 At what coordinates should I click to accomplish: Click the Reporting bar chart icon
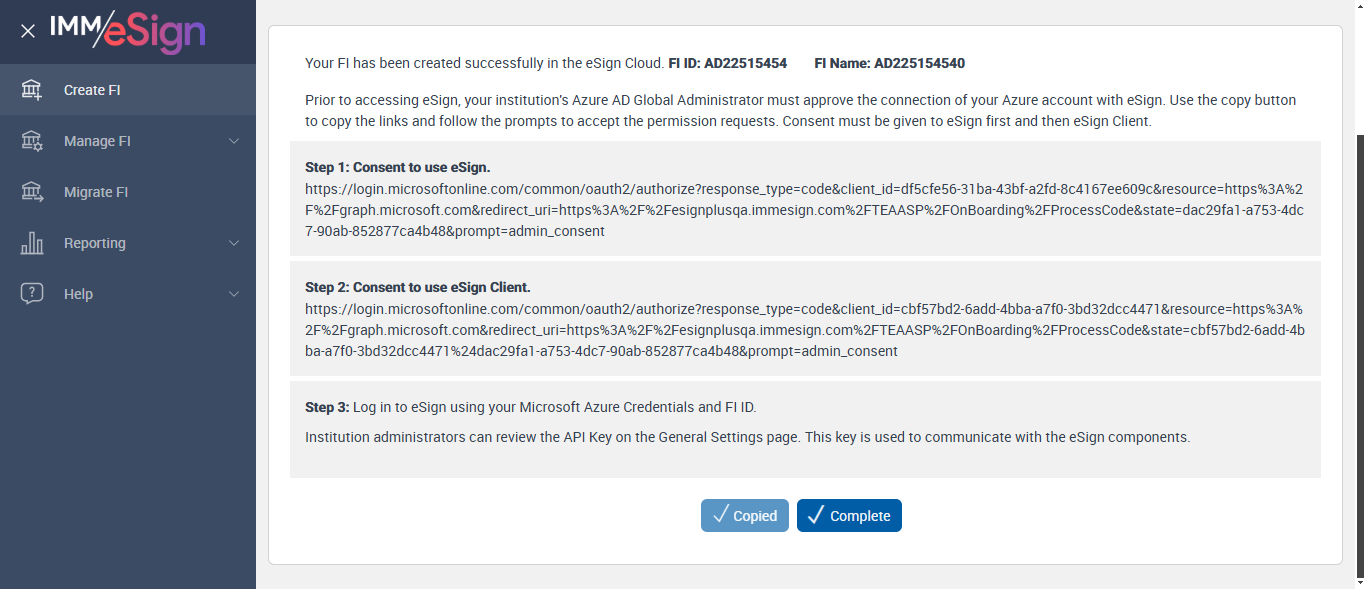(32, 243)
